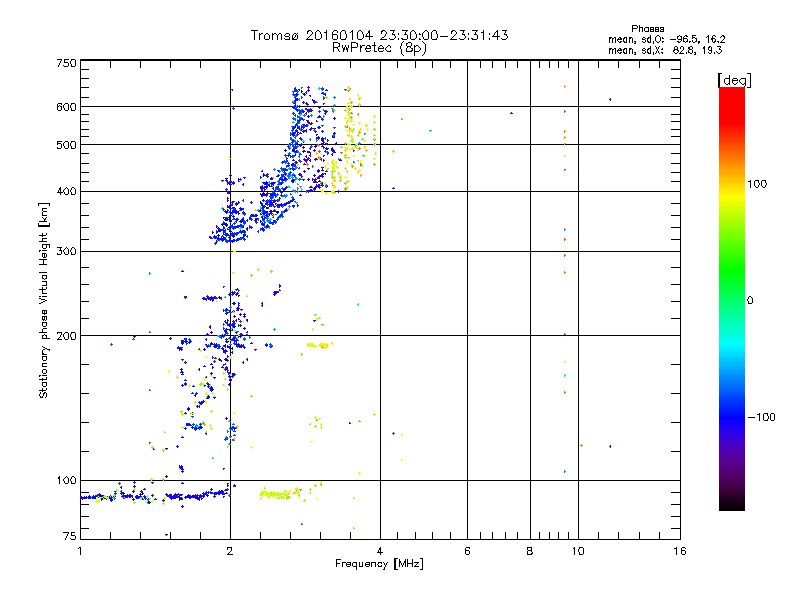Click the y-axis tick label '300'
This screenshot has width=800, height=600.
pos(66,252)
